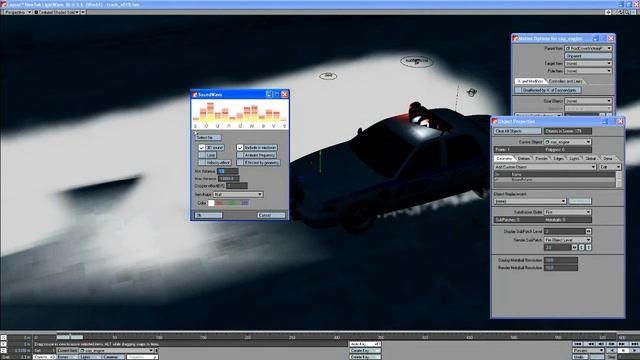The height and width of the screenshot is (360, 640).
Task: Open the Subdivision Order dropdown
Action: [568, 212]
